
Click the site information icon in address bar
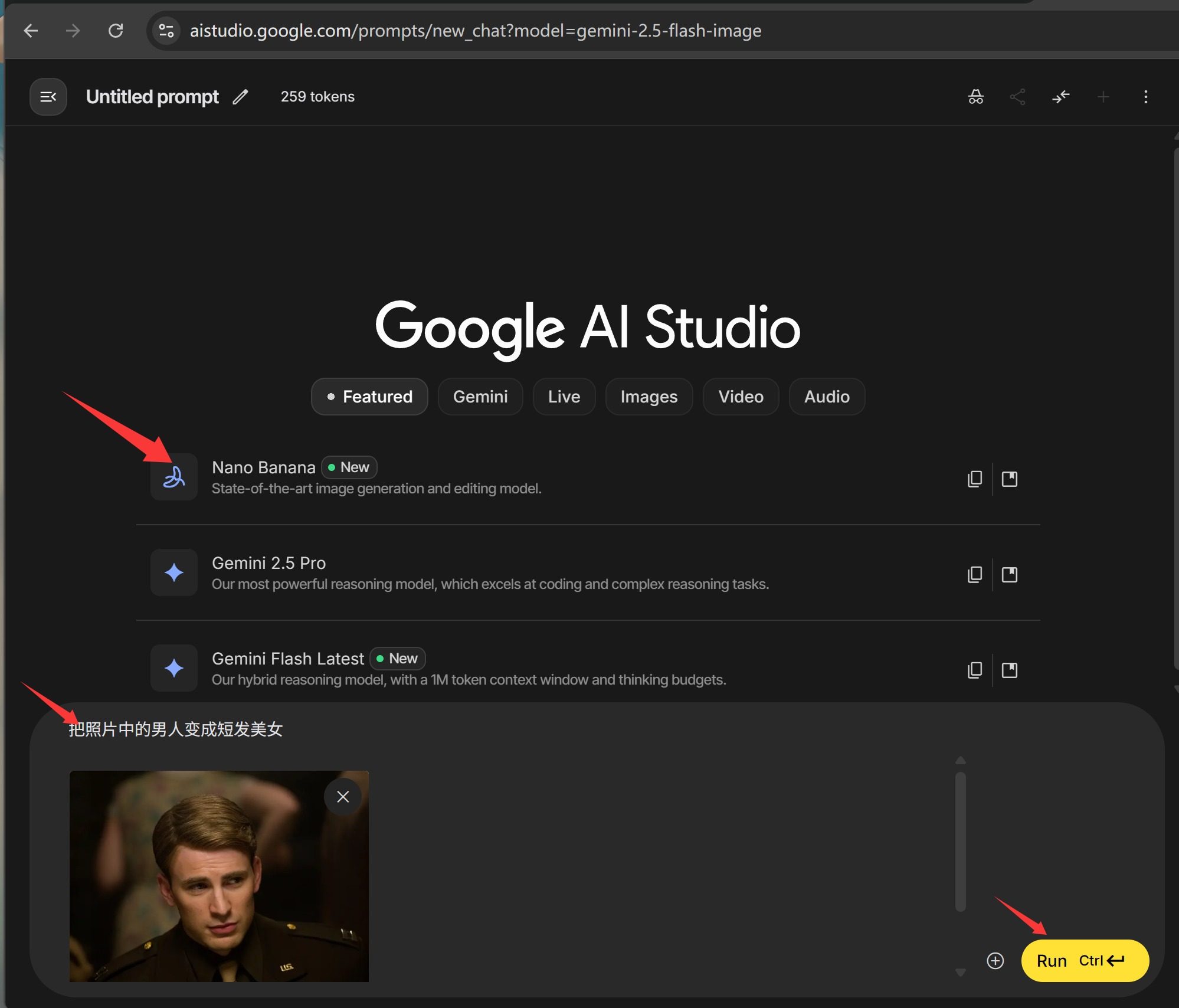coord(166,31)
